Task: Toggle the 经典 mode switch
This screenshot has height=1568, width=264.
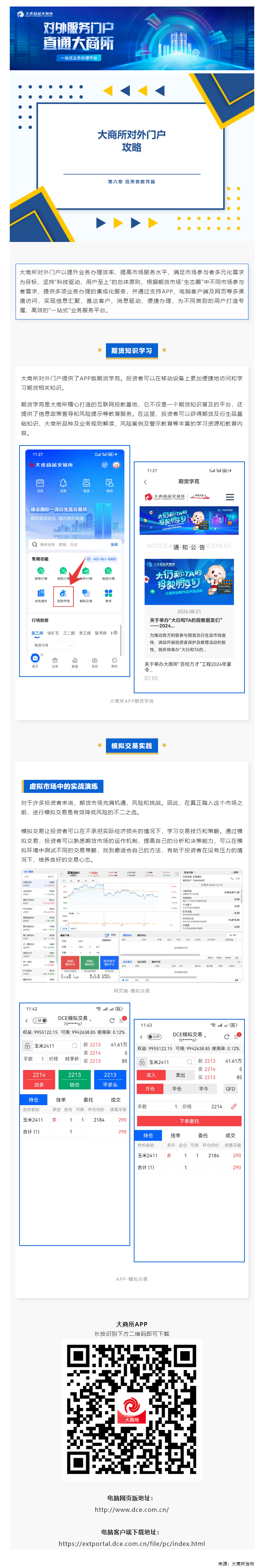Action: [x=154, y=1037]
